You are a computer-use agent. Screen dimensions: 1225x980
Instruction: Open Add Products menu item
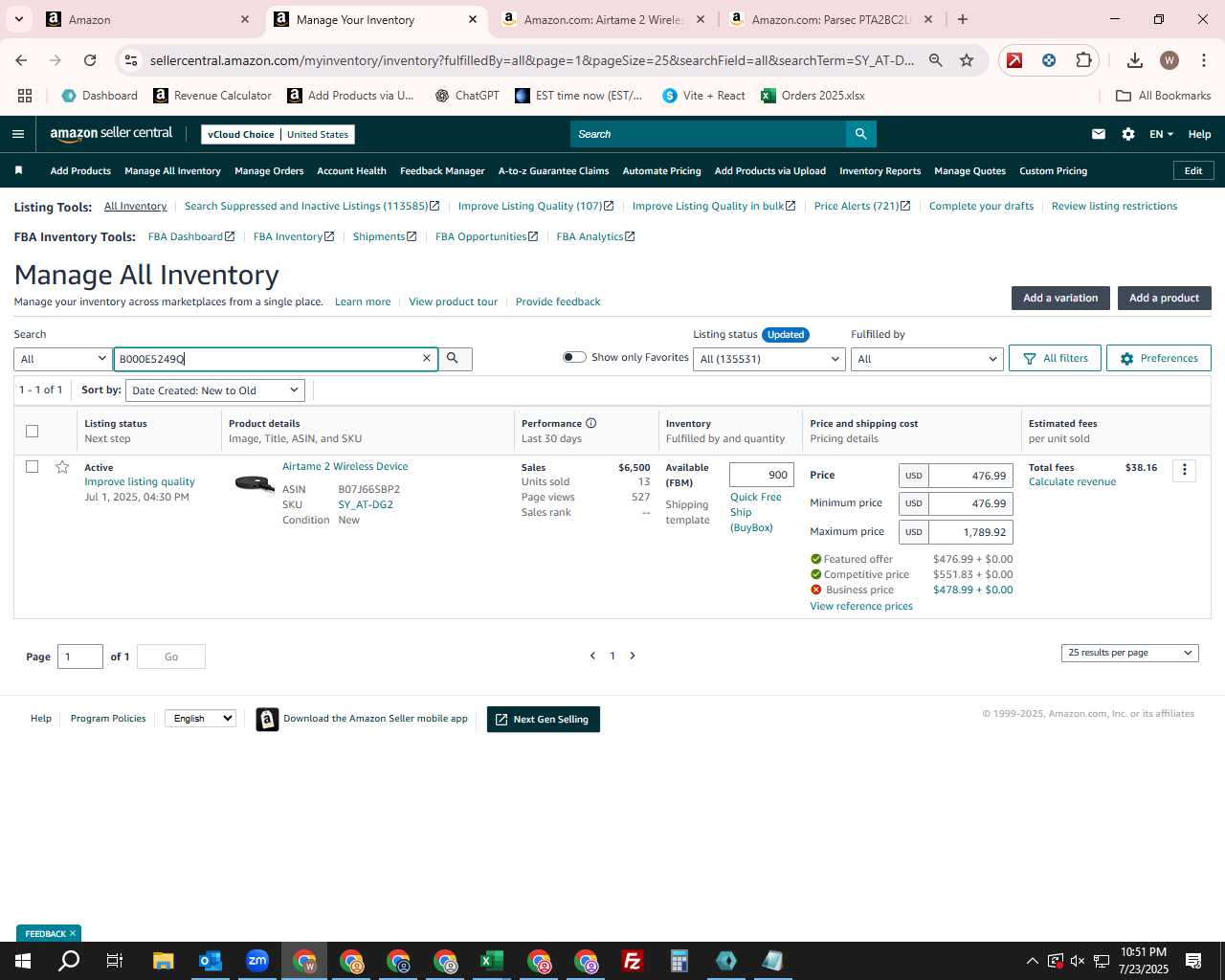tap(80, 170)
